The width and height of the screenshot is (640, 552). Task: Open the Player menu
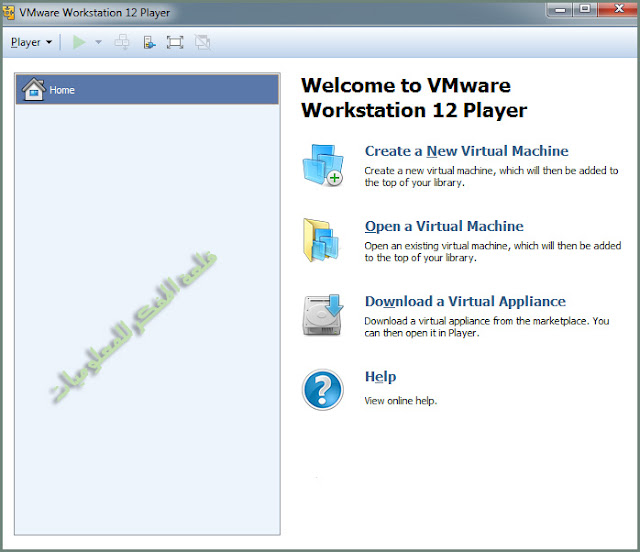[x=31, y=42]
